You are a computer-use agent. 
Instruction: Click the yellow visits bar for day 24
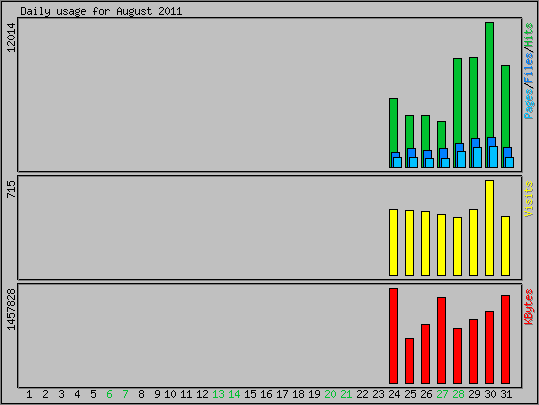pos(394,242)
